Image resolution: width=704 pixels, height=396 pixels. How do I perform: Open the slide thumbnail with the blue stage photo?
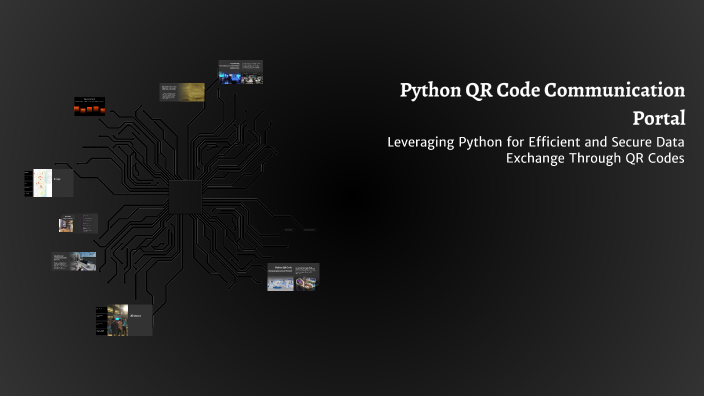(x=241, y=72)
